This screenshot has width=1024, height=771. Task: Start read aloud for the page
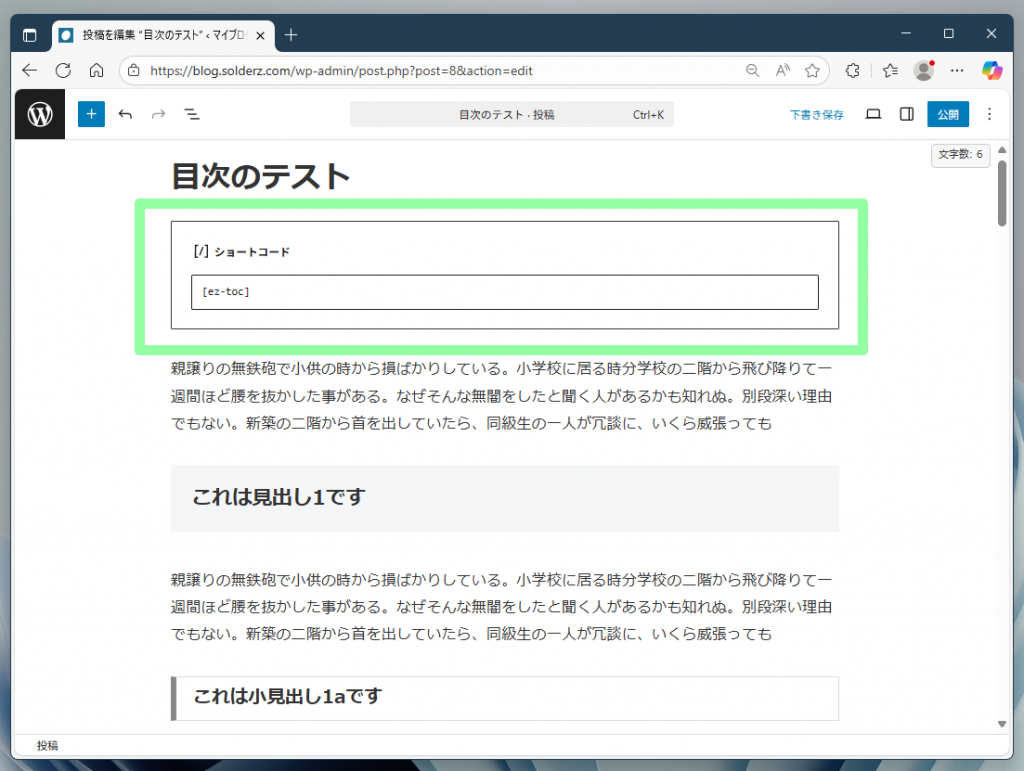coord(783,71)
